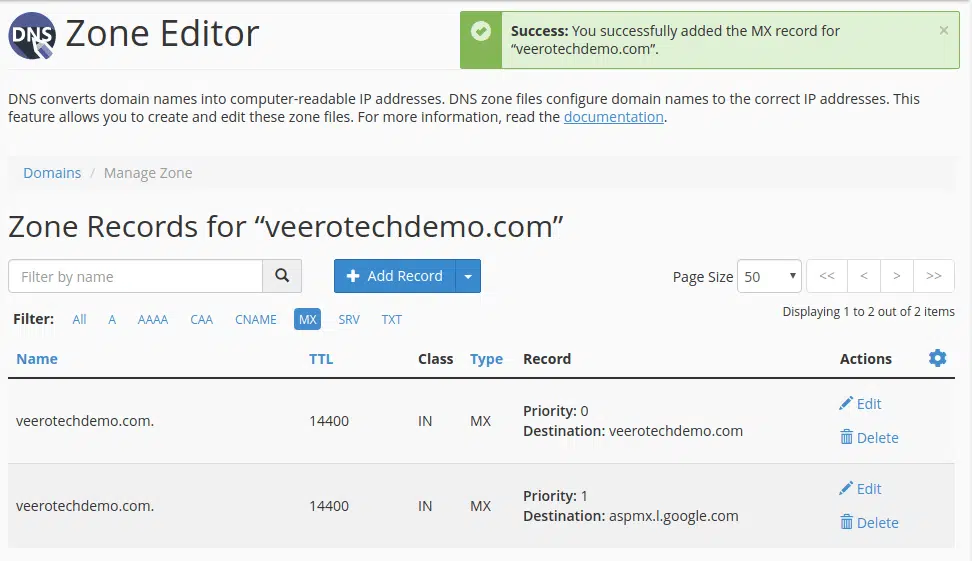Select the All filter
972x561 pixels.
pyautogui.click(x=79, y=319)
